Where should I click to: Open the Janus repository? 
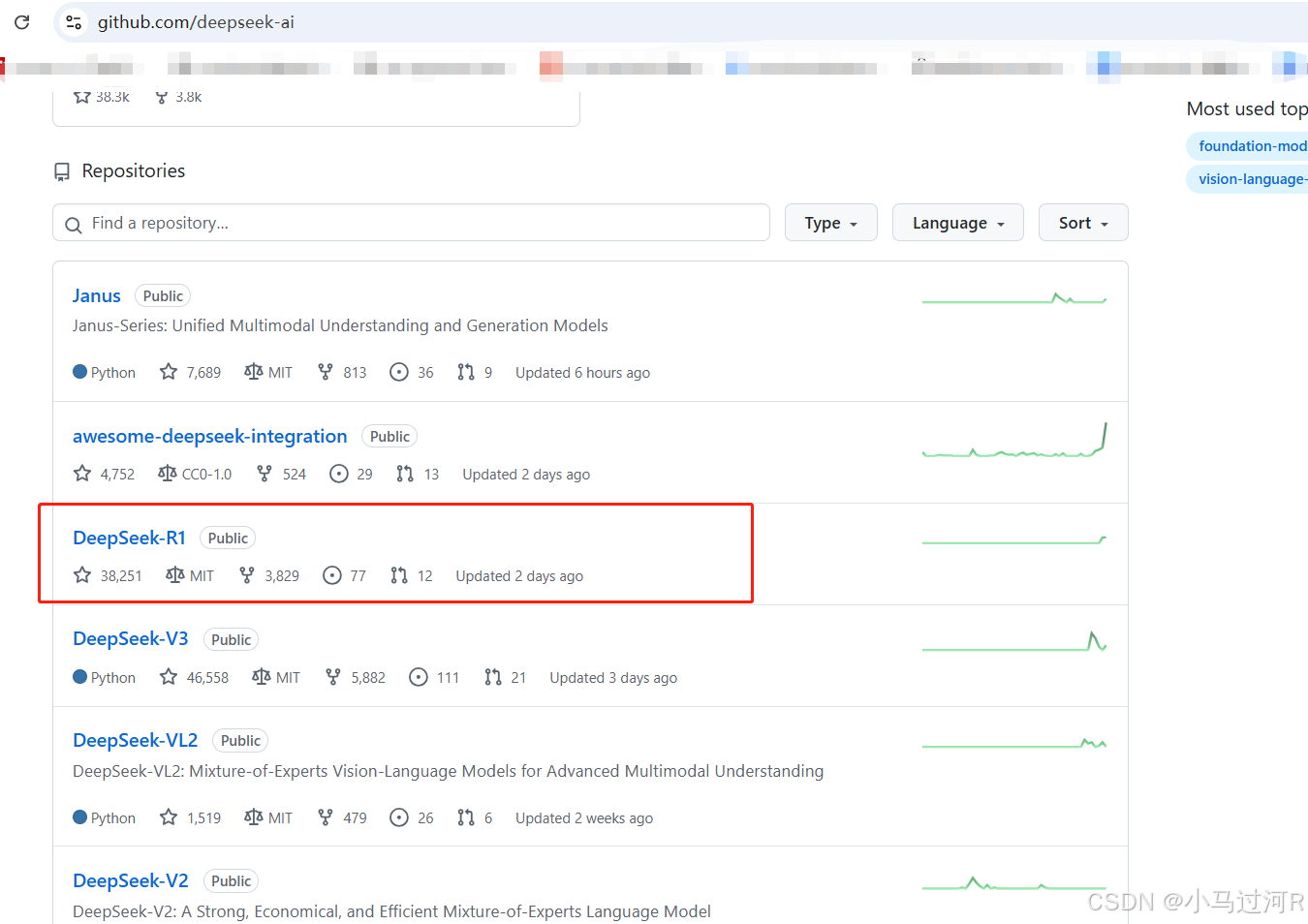click(x=97, y=295)
